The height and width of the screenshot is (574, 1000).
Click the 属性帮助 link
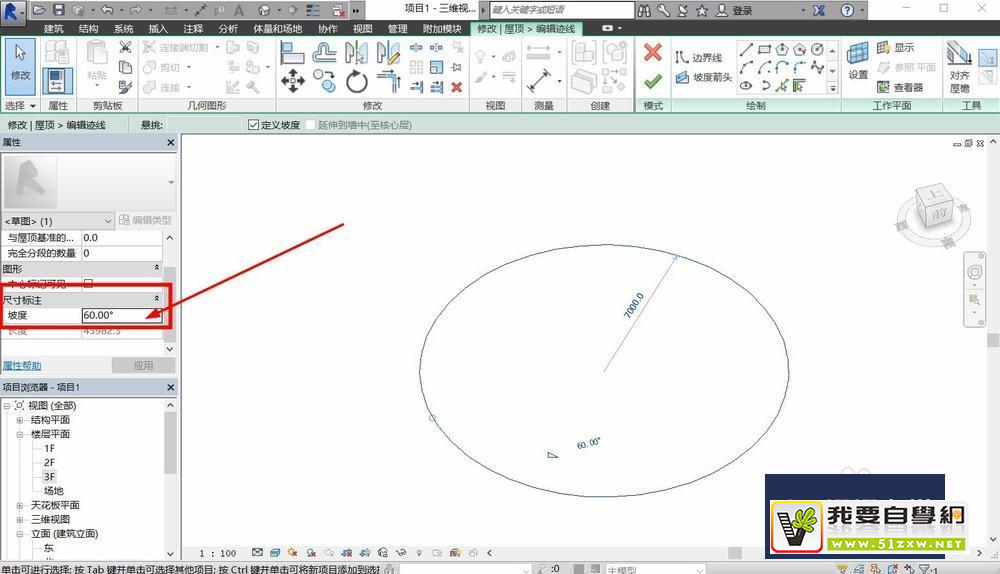[22, 365]
